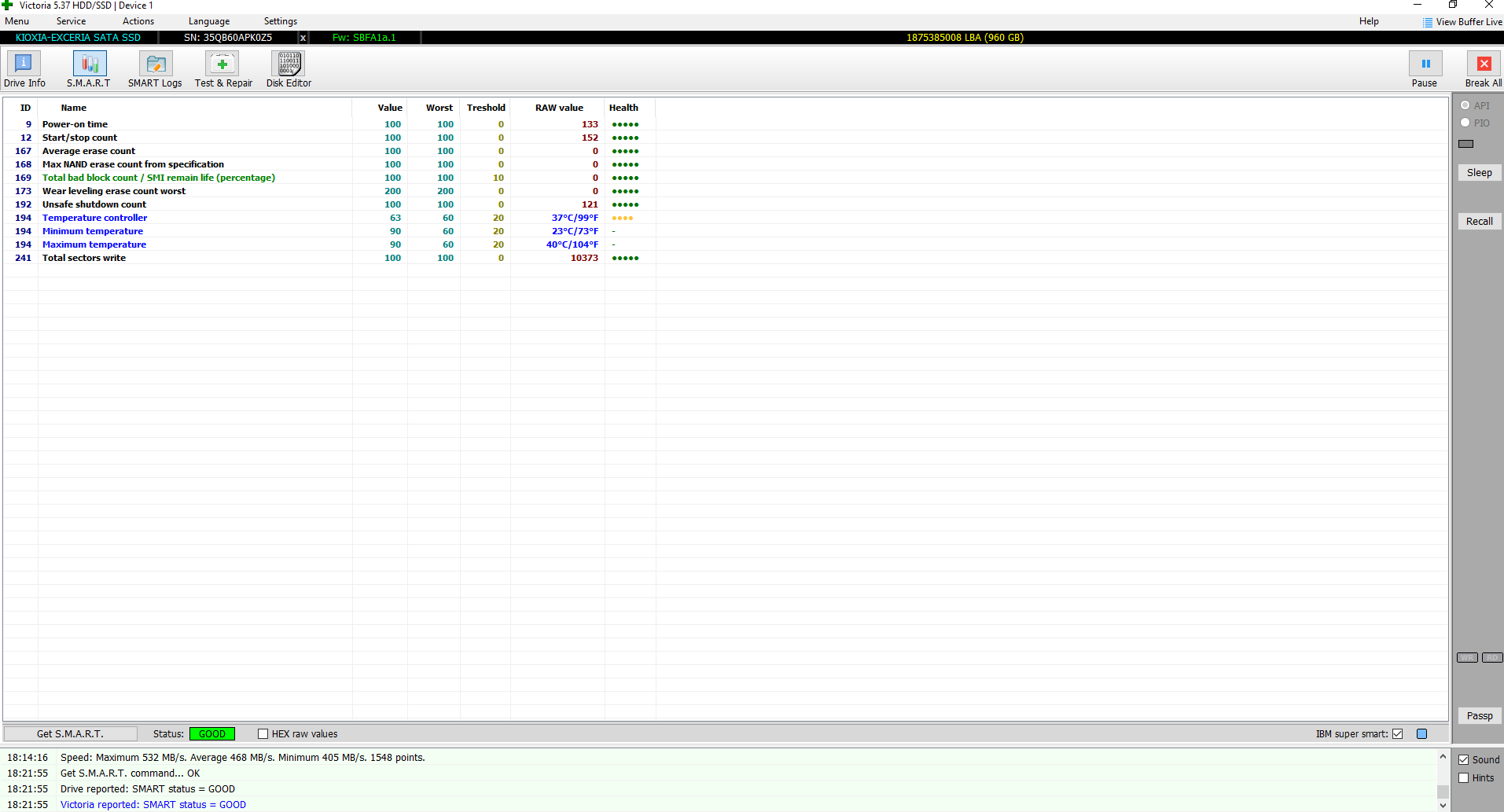1504x812 pixels.
Task: Open View Buffer Live
Action: click(1462, 22)
